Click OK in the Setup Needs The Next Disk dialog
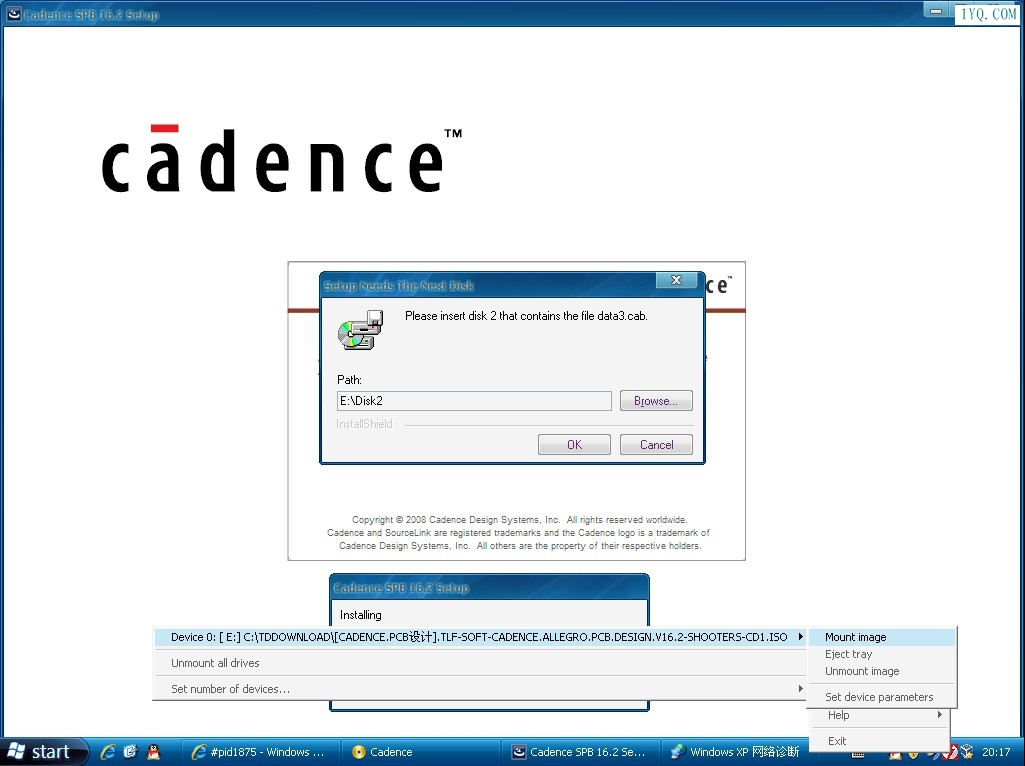The image size is (1025, 766). pos(574,444)
